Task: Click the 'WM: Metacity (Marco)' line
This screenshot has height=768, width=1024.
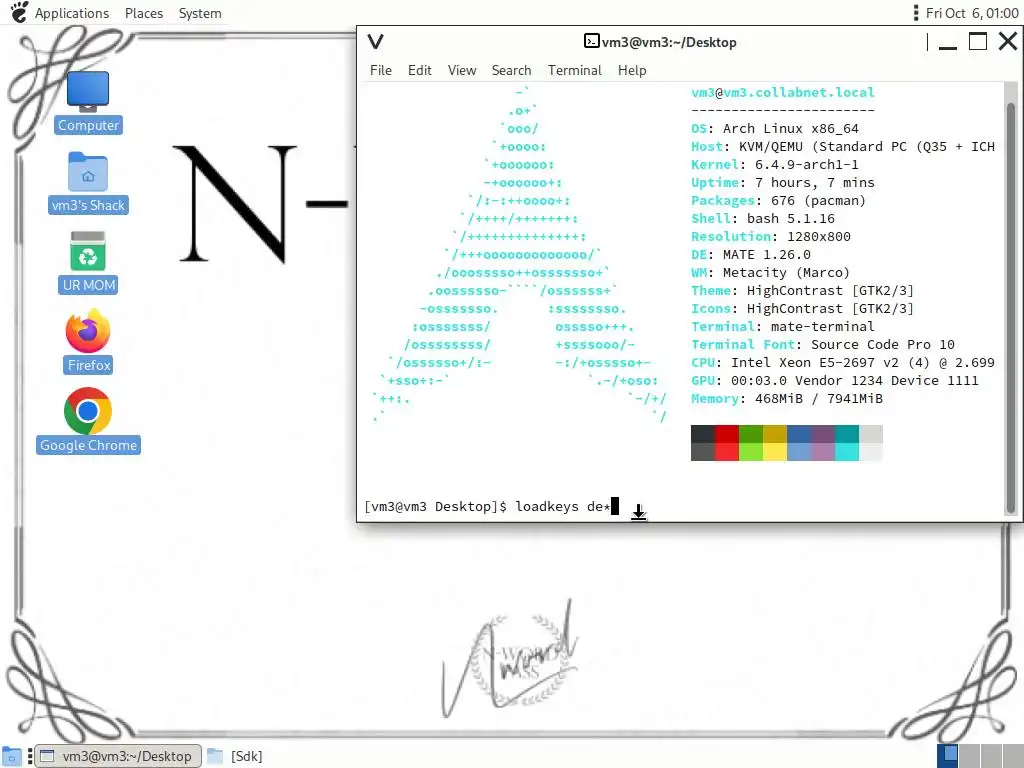Action: click(771, 272)
